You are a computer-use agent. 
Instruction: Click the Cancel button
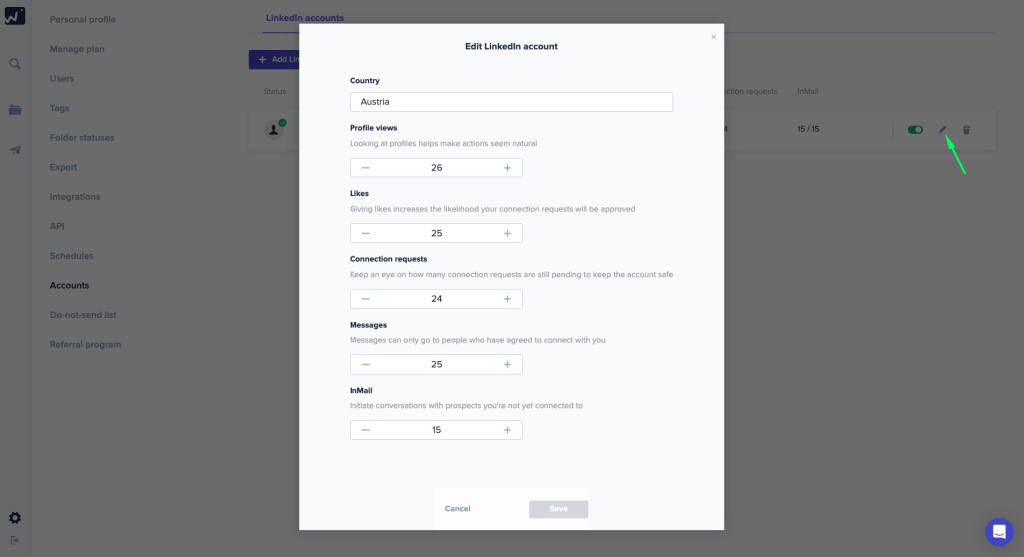point(458,509)
